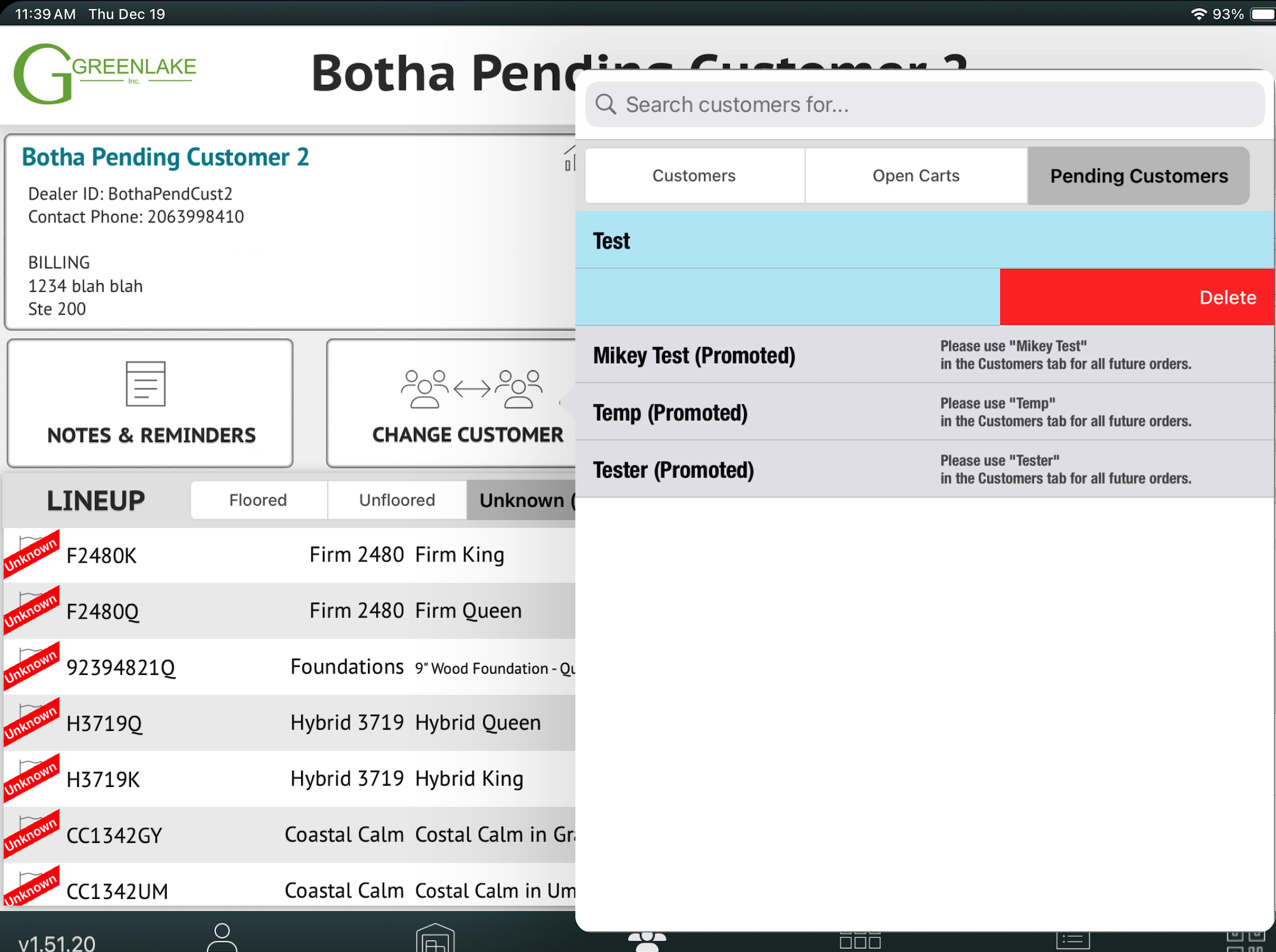The height and width of the screenshot is (952, 1276).
Task: Tap the customers group icon in bottom bar
Action: (647, 941)
